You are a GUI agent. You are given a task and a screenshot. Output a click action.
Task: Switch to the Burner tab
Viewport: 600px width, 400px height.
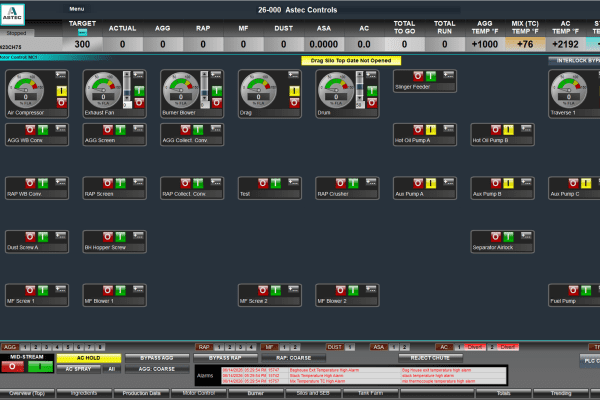(x=256, y=393)
